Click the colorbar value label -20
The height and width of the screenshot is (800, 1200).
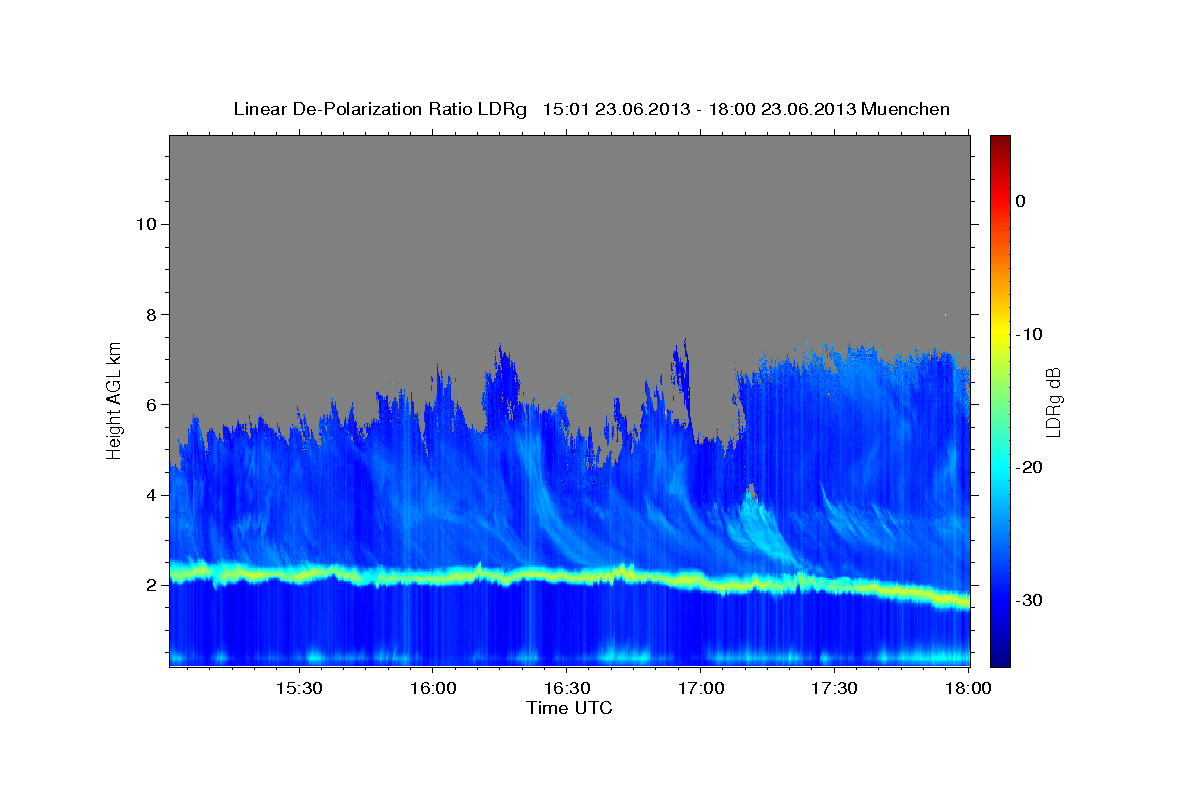1030,467
